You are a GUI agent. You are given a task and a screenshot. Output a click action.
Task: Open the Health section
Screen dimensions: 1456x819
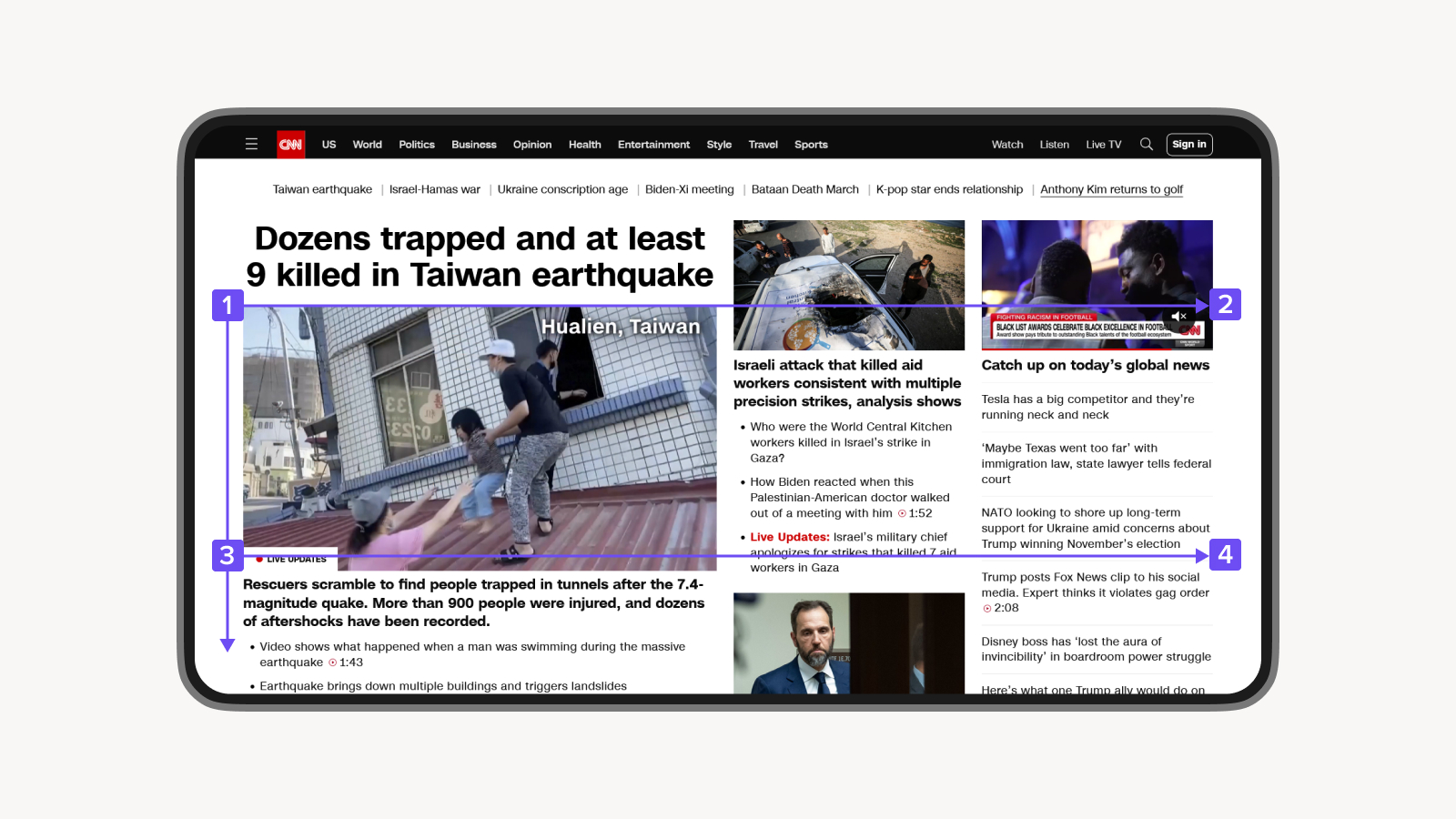(585, 145)
